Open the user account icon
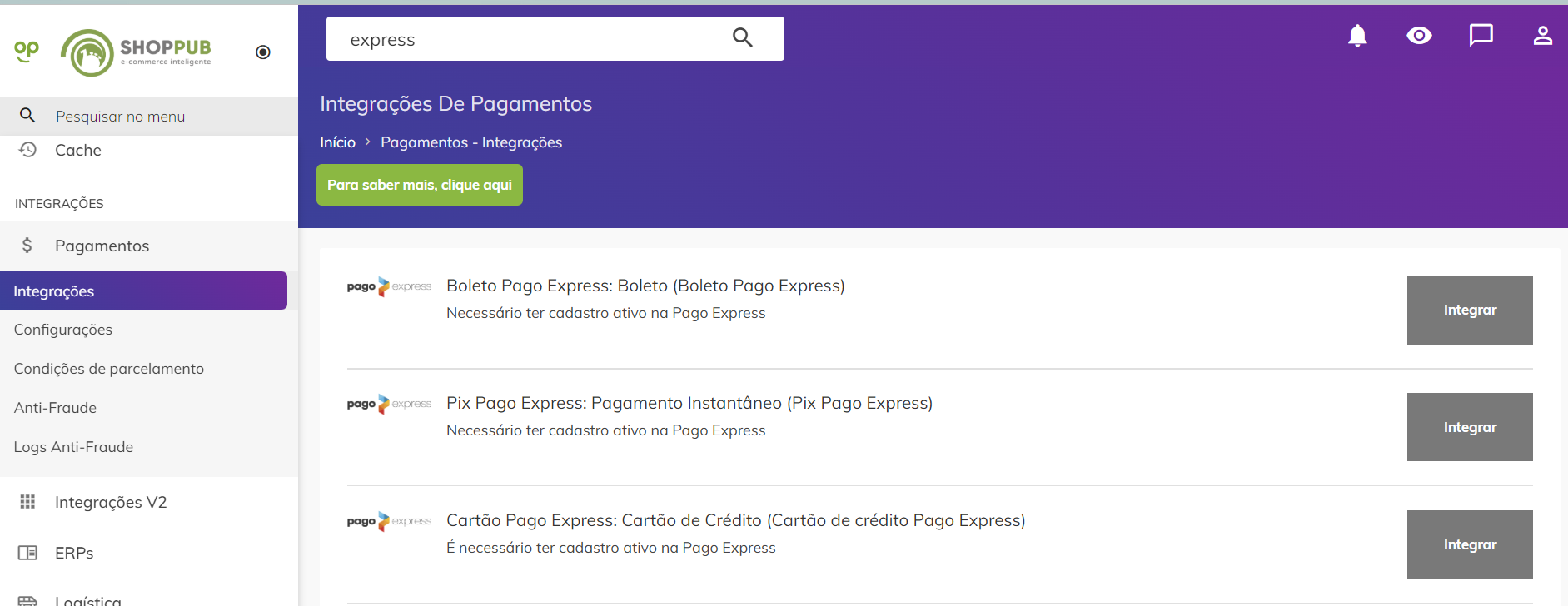This screenshot has width=1568, height=606. coord(1542,36)
